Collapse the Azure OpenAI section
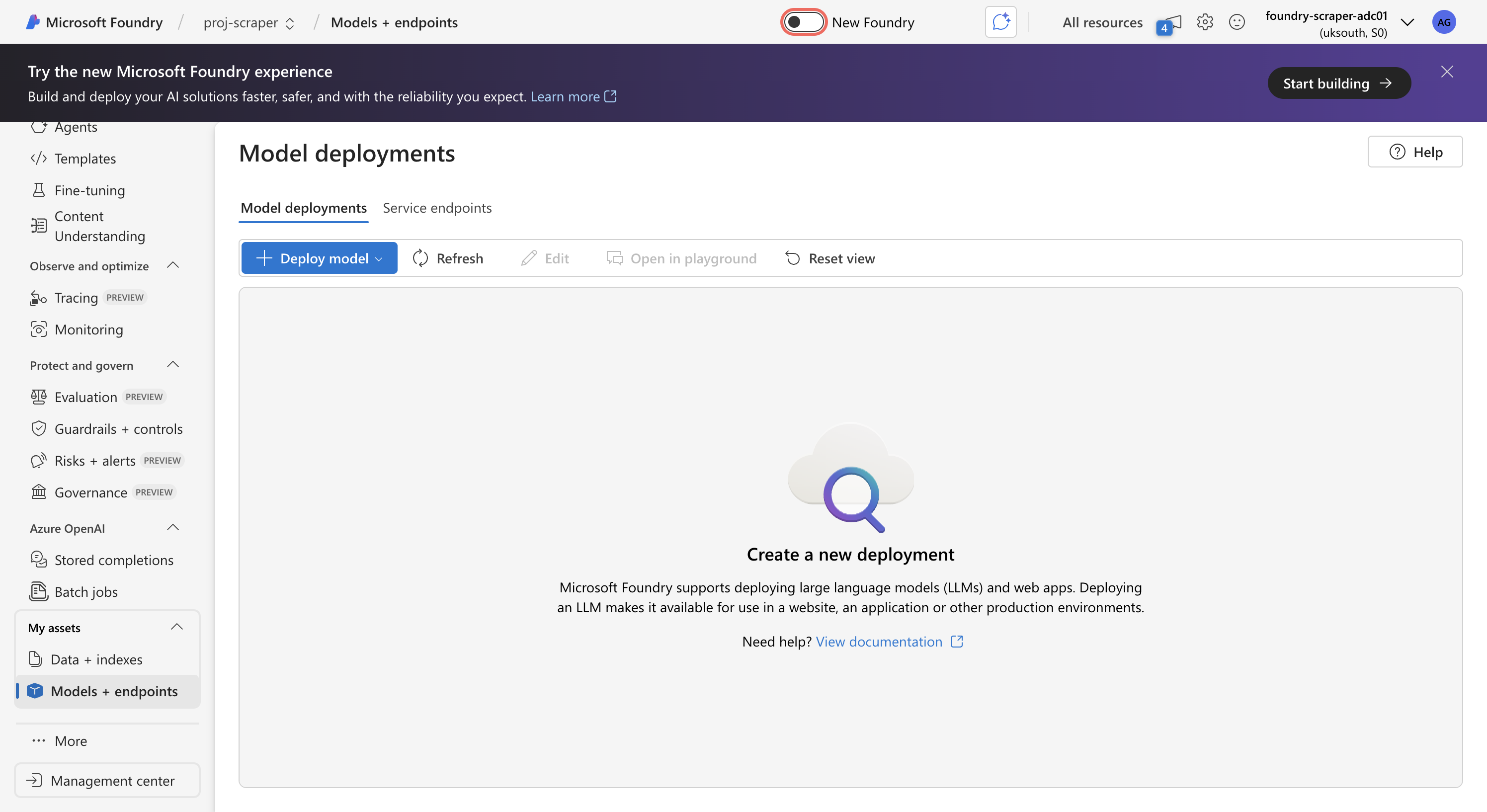 point(172,527)
